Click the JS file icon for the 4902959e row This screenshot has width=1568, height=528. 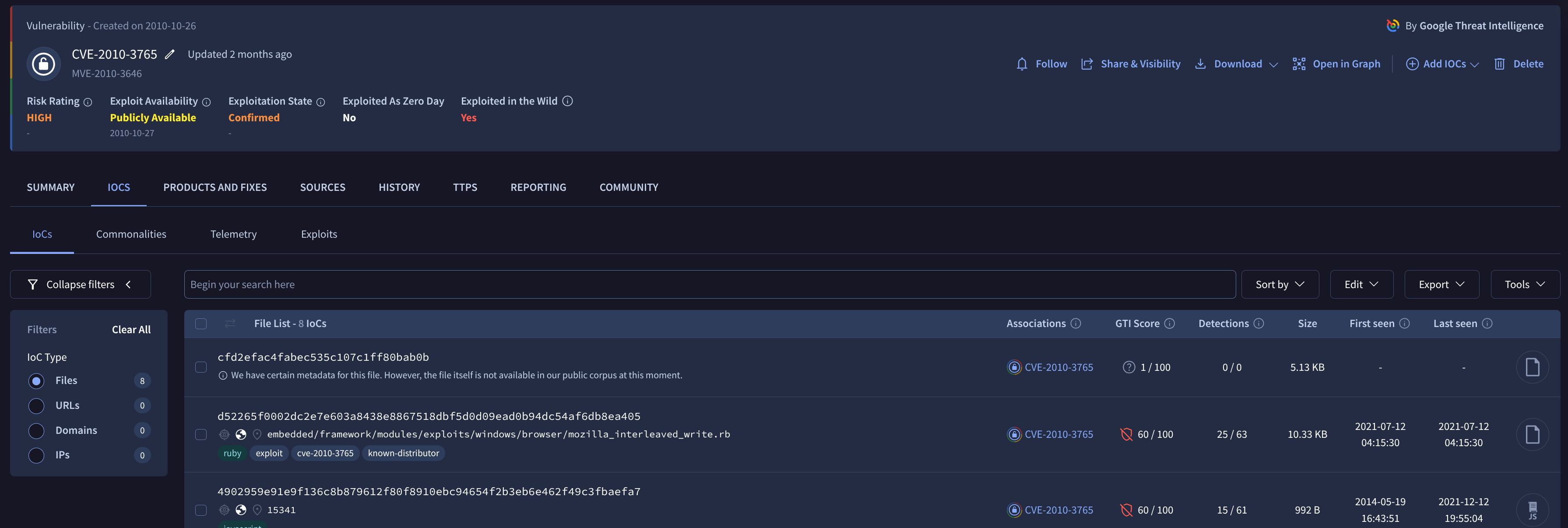click(1532, 510)
